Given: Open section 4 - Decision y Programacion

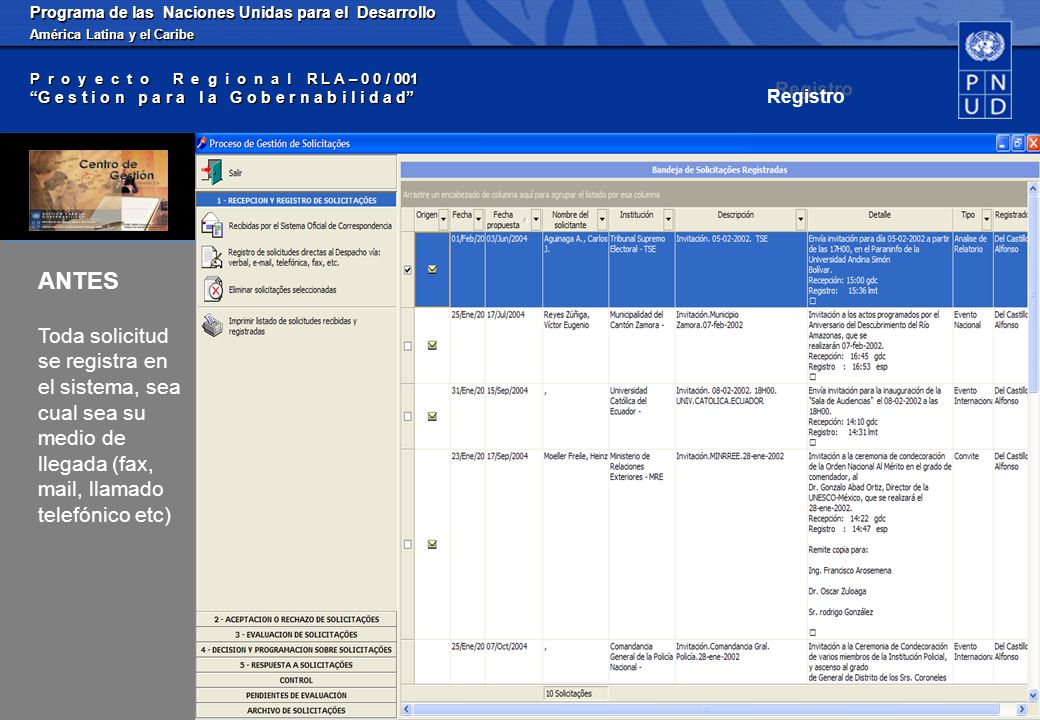Looking at the screenshot, I should coord(296,649).
